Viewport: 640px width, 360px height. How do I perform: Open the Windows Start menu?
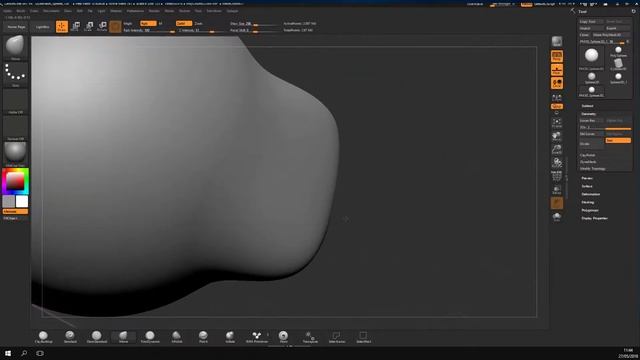(8, 353)
